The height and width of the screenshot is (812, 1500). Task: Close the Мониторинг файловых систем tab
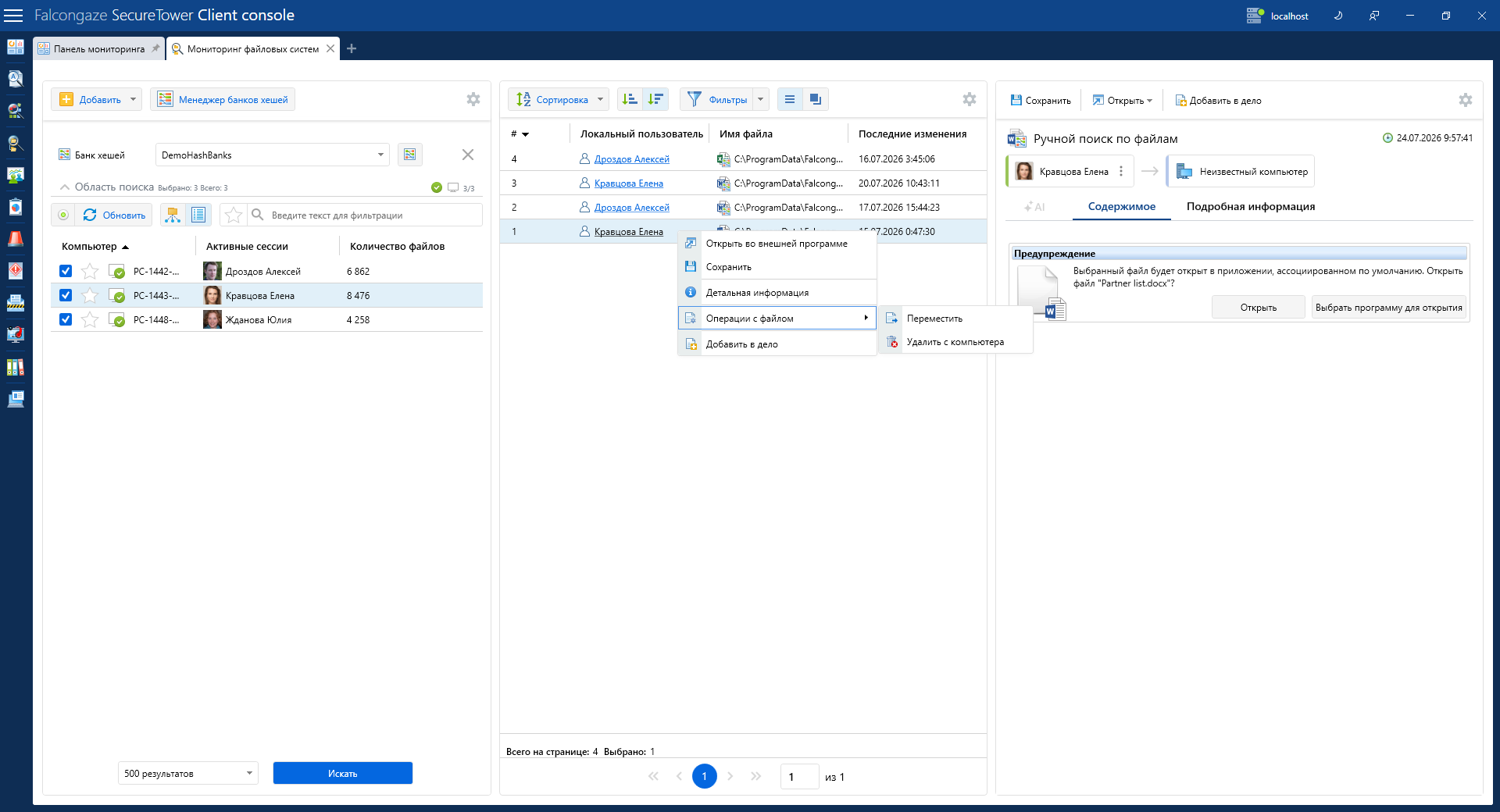point(330,48)
